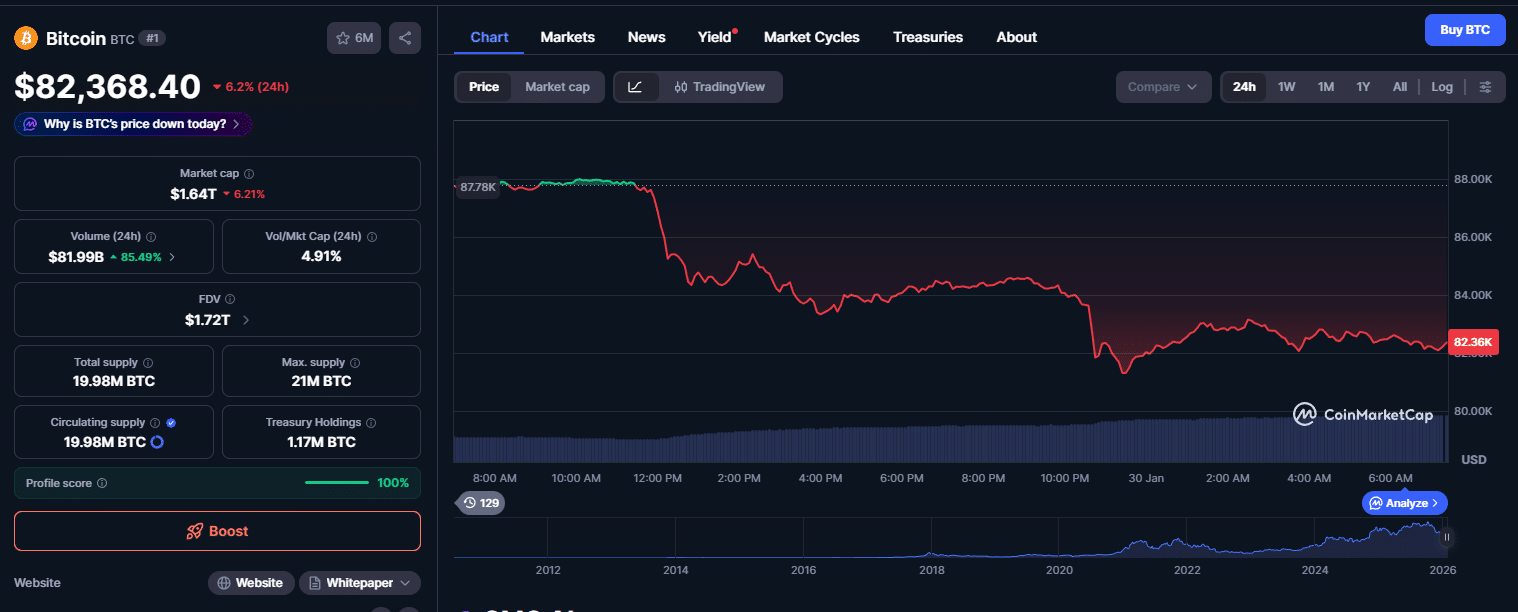Click the Bitcoin logo next to the coin name
The image size is (1518, 612).
click(x=24, y=38)
